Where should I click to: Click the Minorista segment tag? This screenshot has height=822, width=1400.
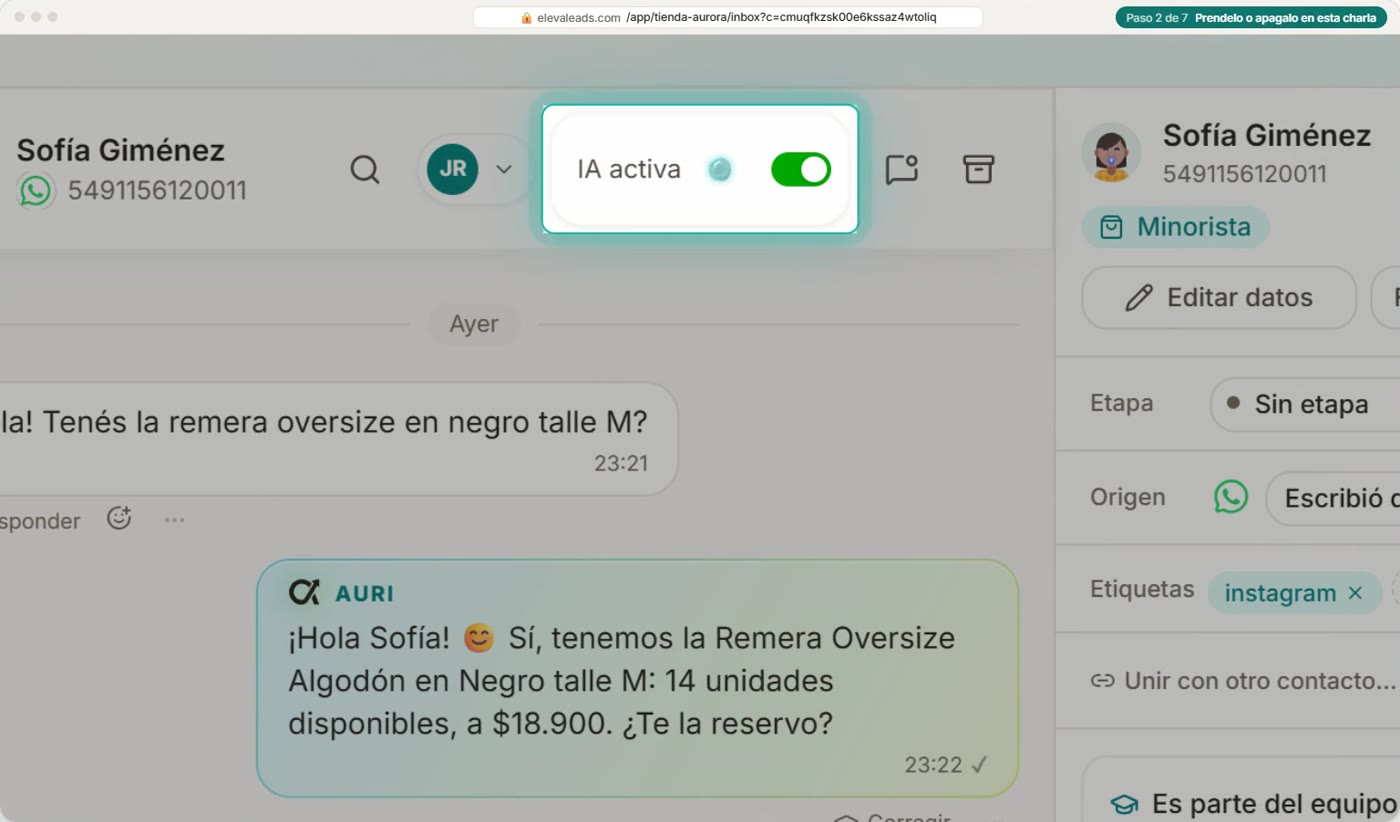pyautogui.click(x=1176, y=227)
